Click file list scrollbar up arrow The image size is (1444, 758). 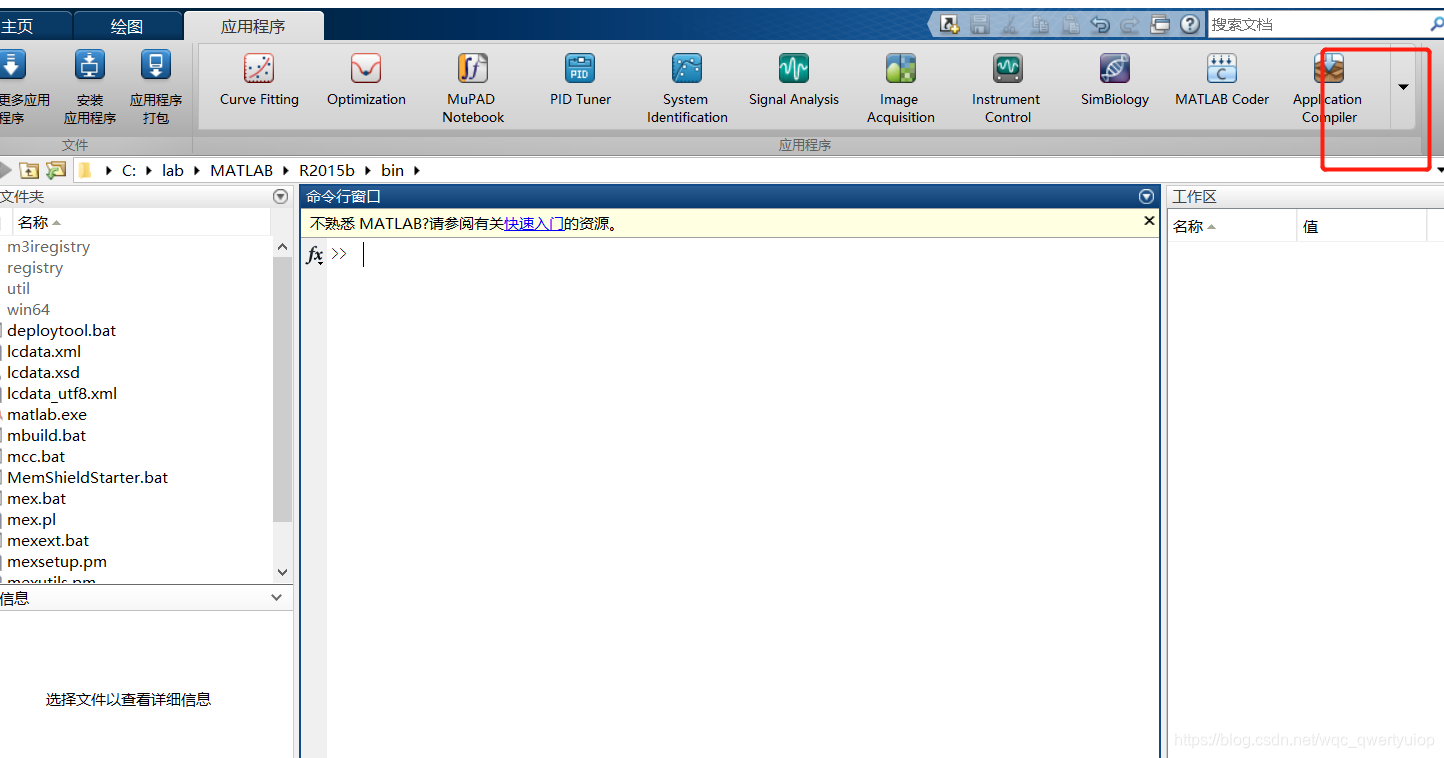(x=282, y=246)
